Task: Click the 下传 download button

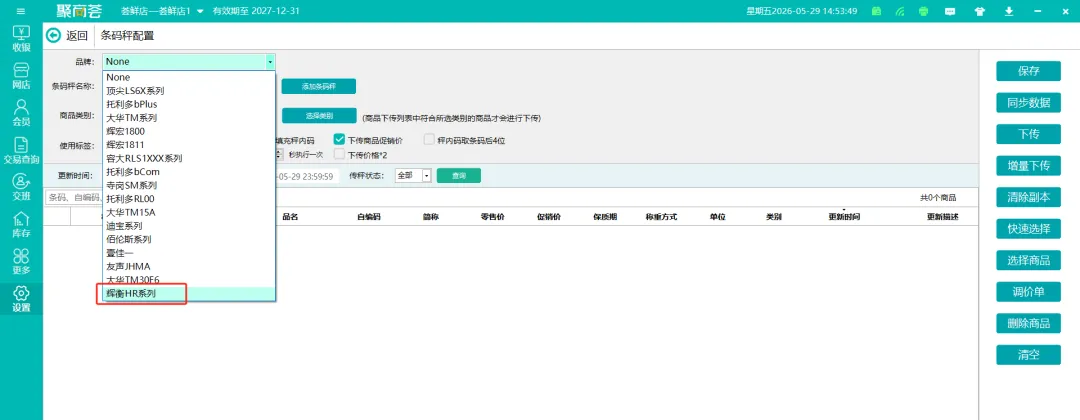Action: [1028, 134]
